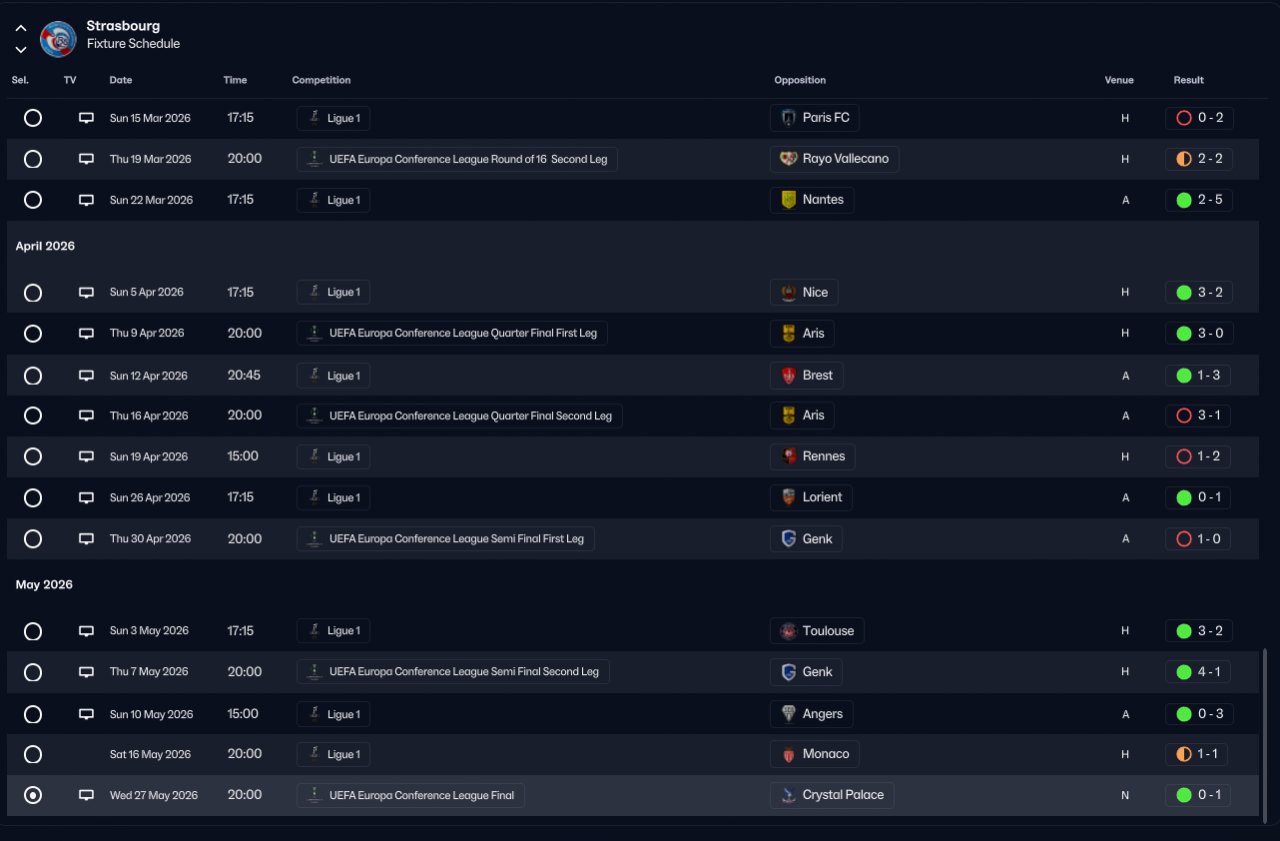Screen dimensions: 1280x841
Task: Click the "April 2026" month heading
Action: point(45,246)
